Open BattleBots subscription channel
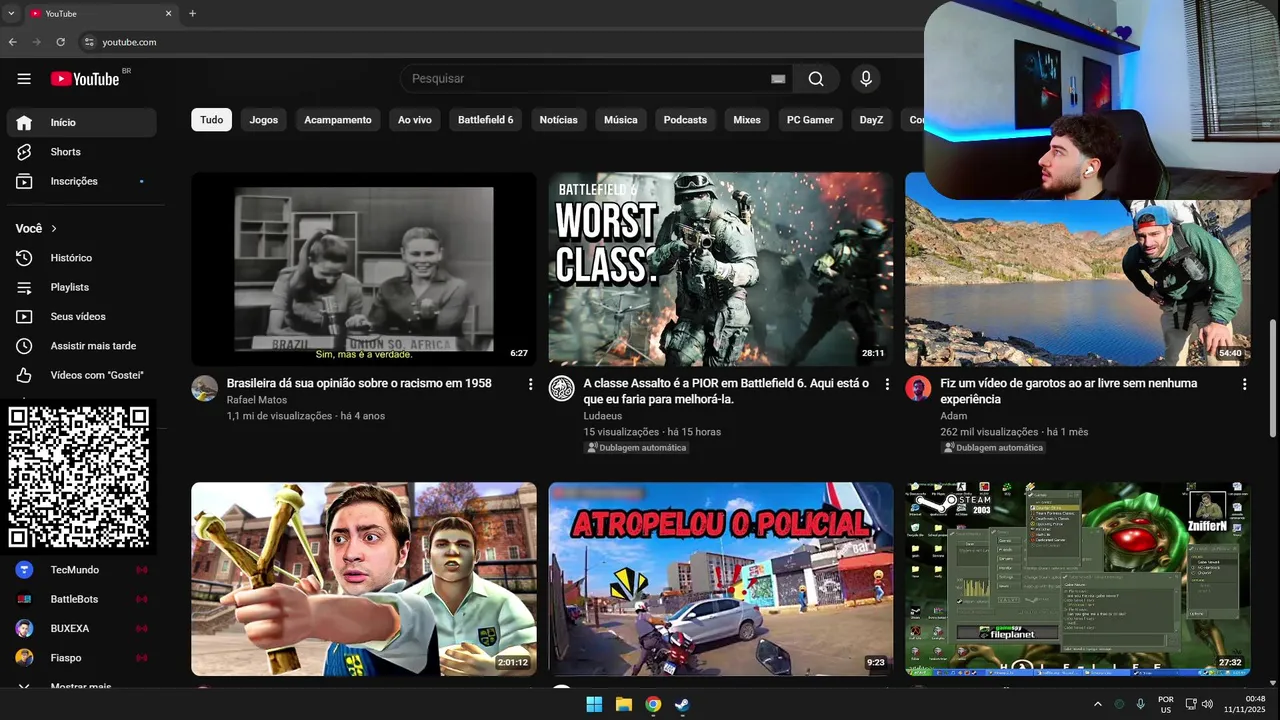Image resolution: width=1280 pixels, height=720 pixels. [x=81, y=599]
